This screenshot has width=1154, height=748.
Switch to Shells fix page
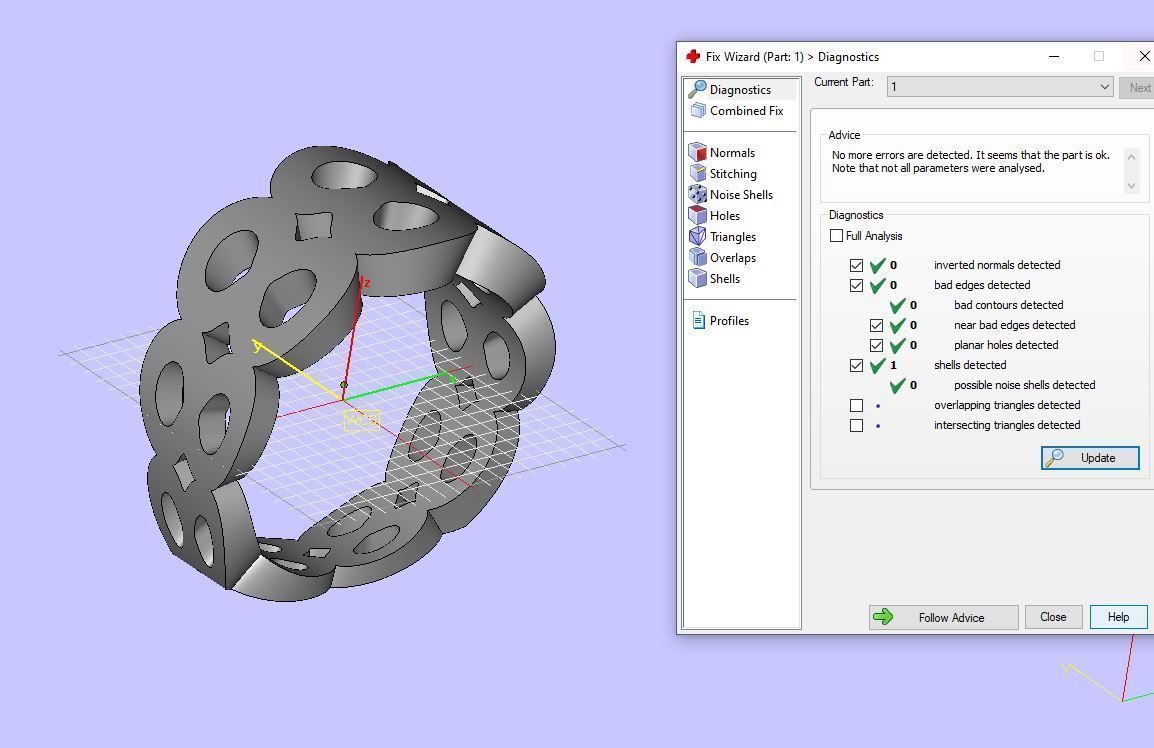click(725, 278)
